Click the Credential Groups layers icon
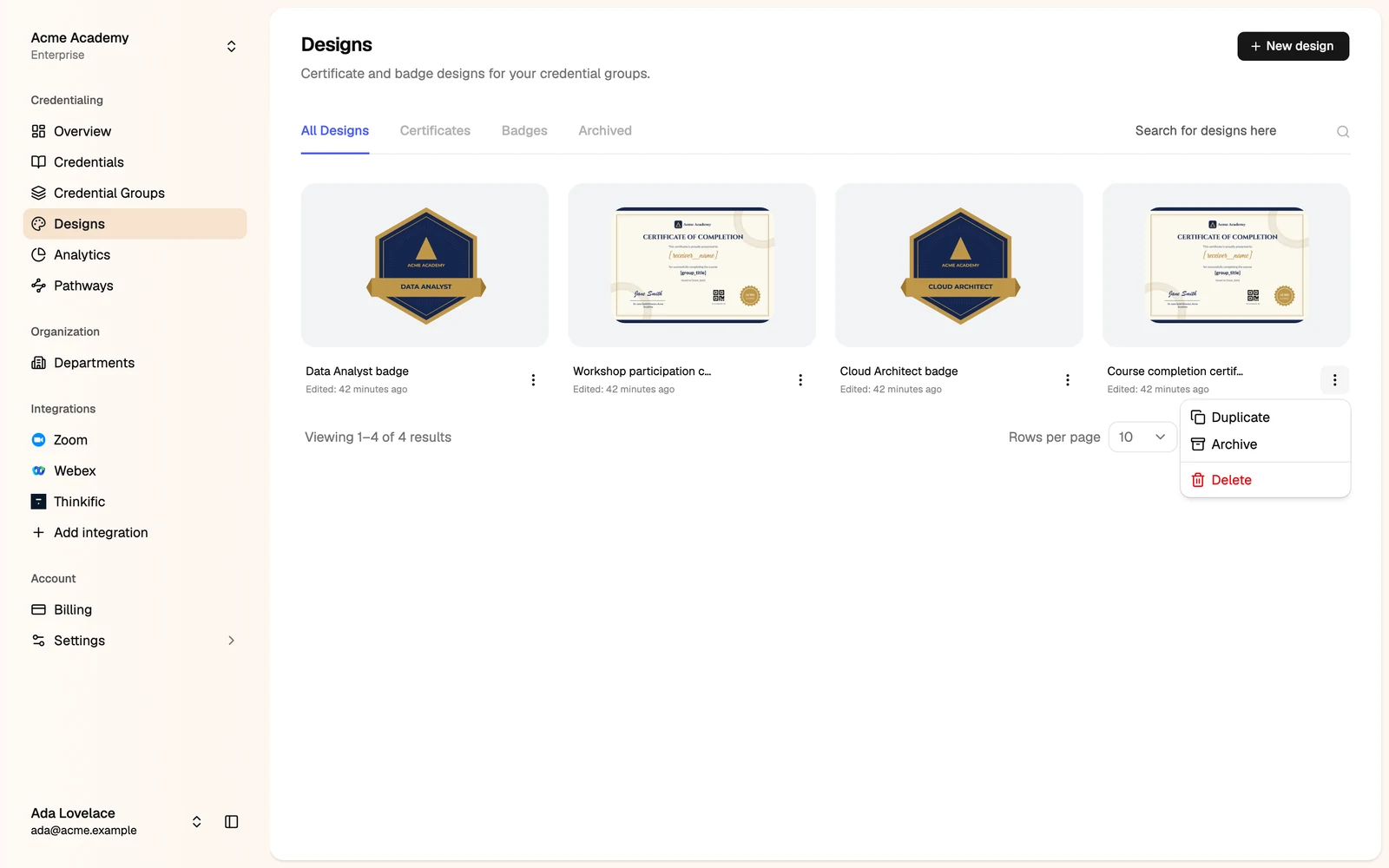The height and width of the screenshot is (868, 1389). tap(38, 193)
